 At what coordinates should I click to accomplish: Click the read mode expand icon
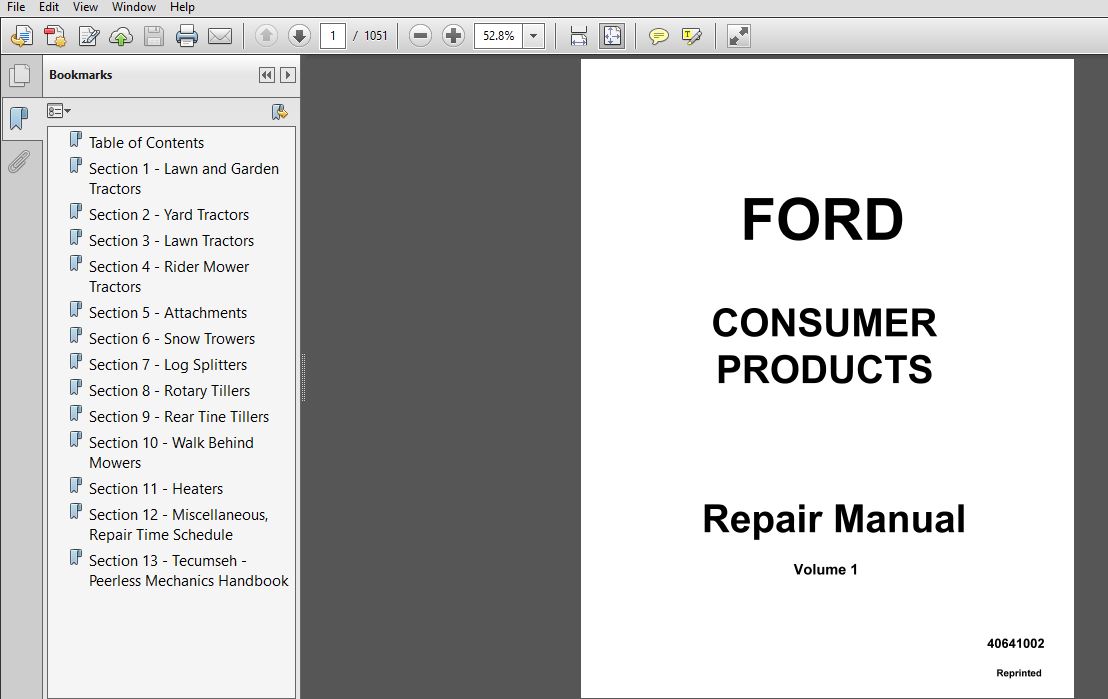(x=738, y=36)
